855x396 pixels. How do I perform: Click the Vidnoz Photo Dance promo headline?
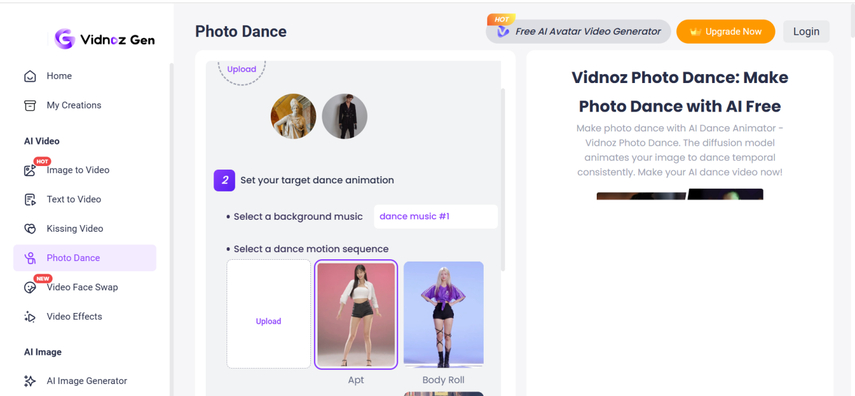point(680,92)
